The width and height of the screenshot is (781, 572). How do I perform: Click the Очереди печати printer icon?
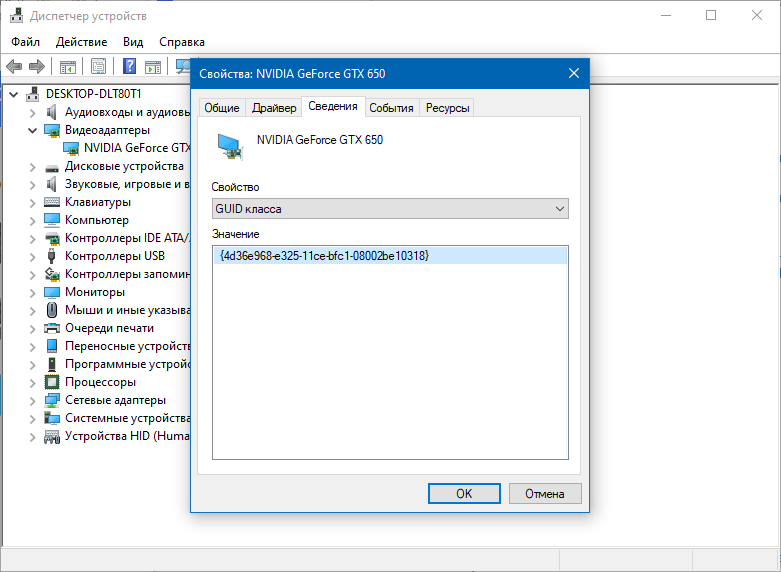coord(52,328)
